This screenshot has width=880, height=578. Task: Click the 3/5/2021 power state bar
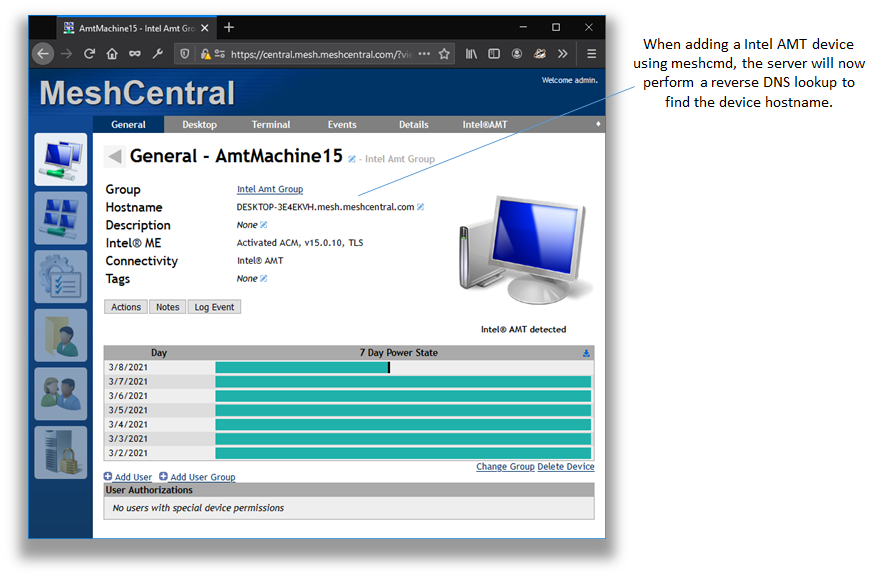click(x=403, y=410)
